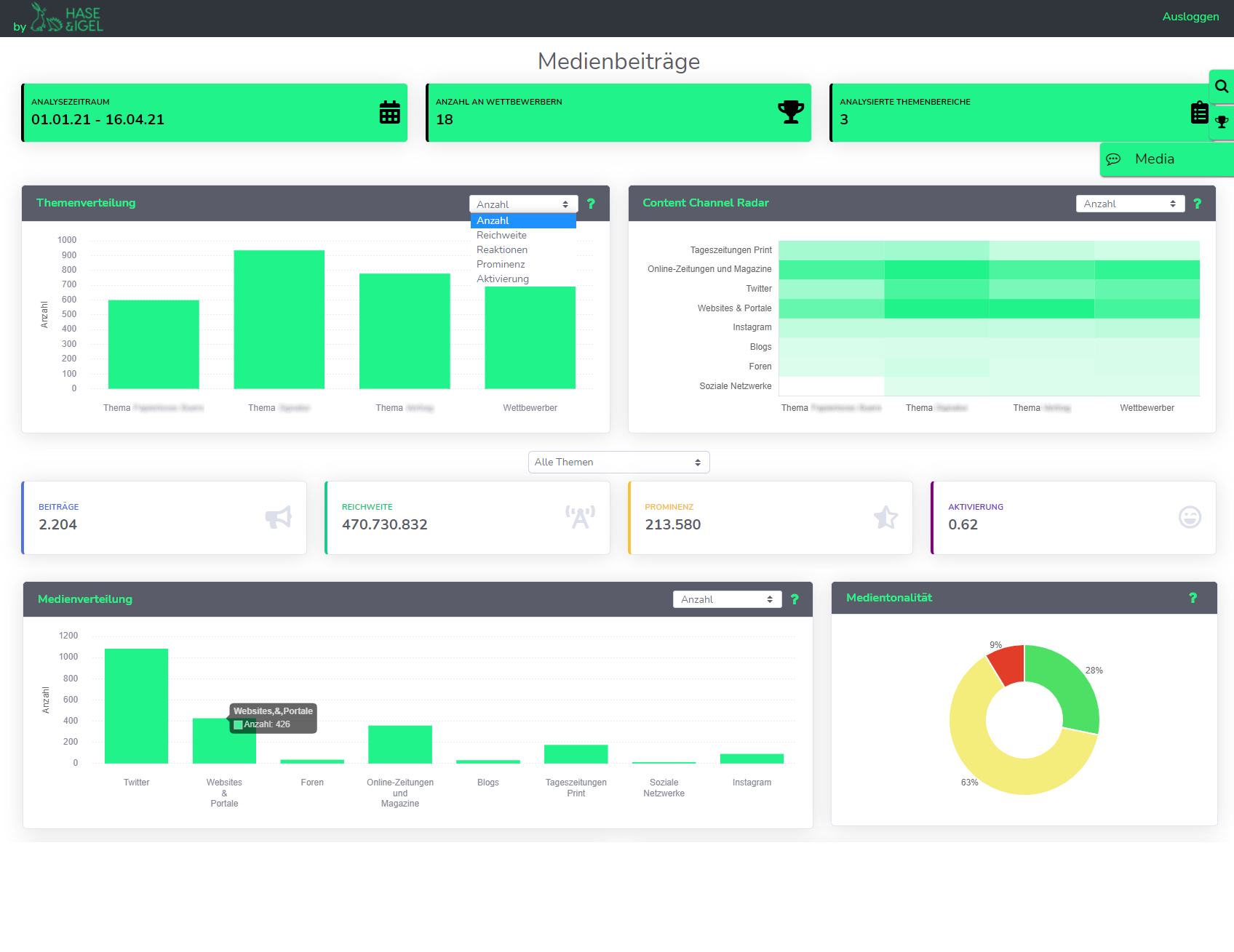
Task: Click the star icon in Prominenz card
Action: click(x=885, y=517)
